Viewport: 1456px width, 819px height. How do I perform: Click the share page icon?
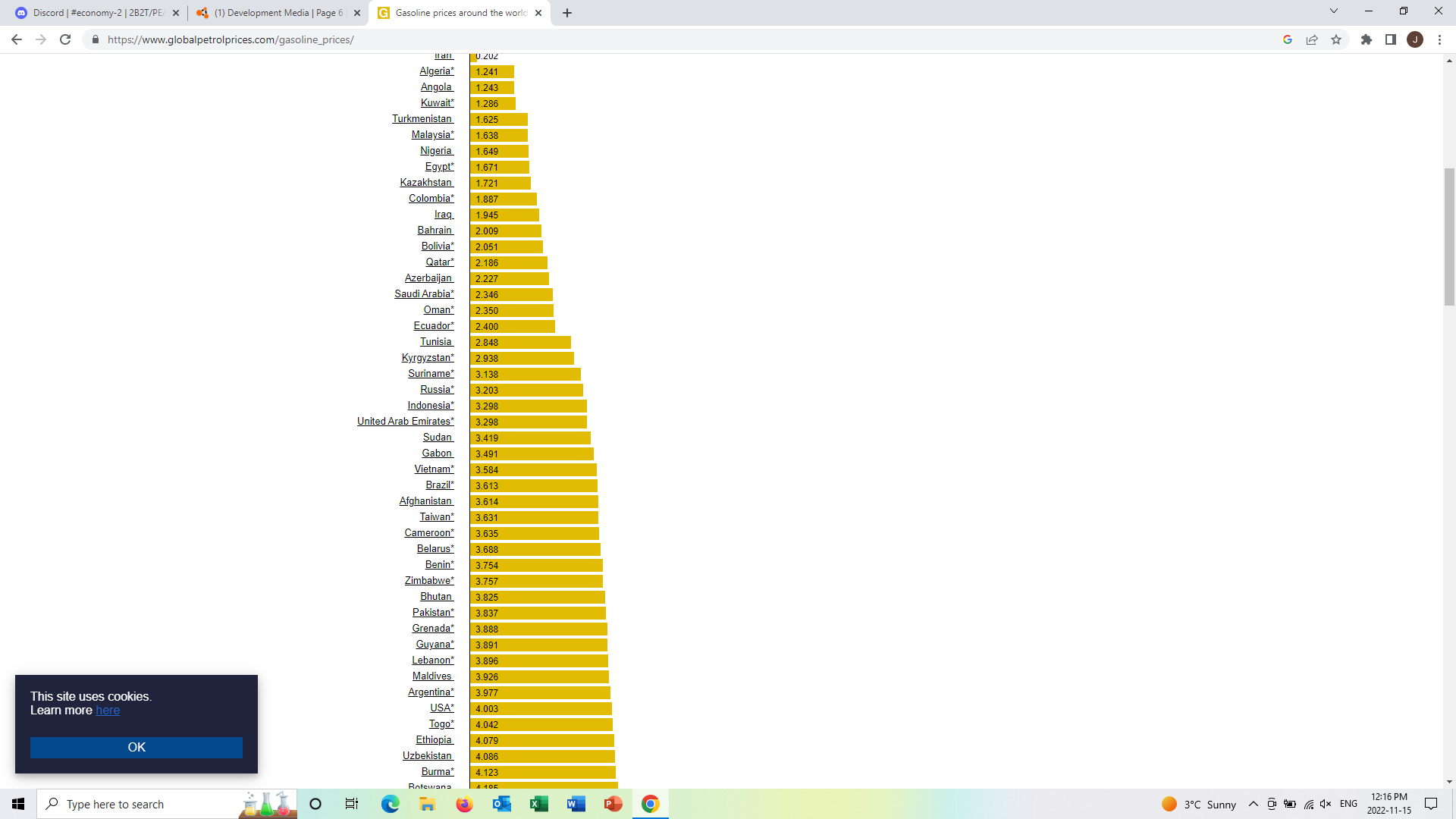point(1312,39)
